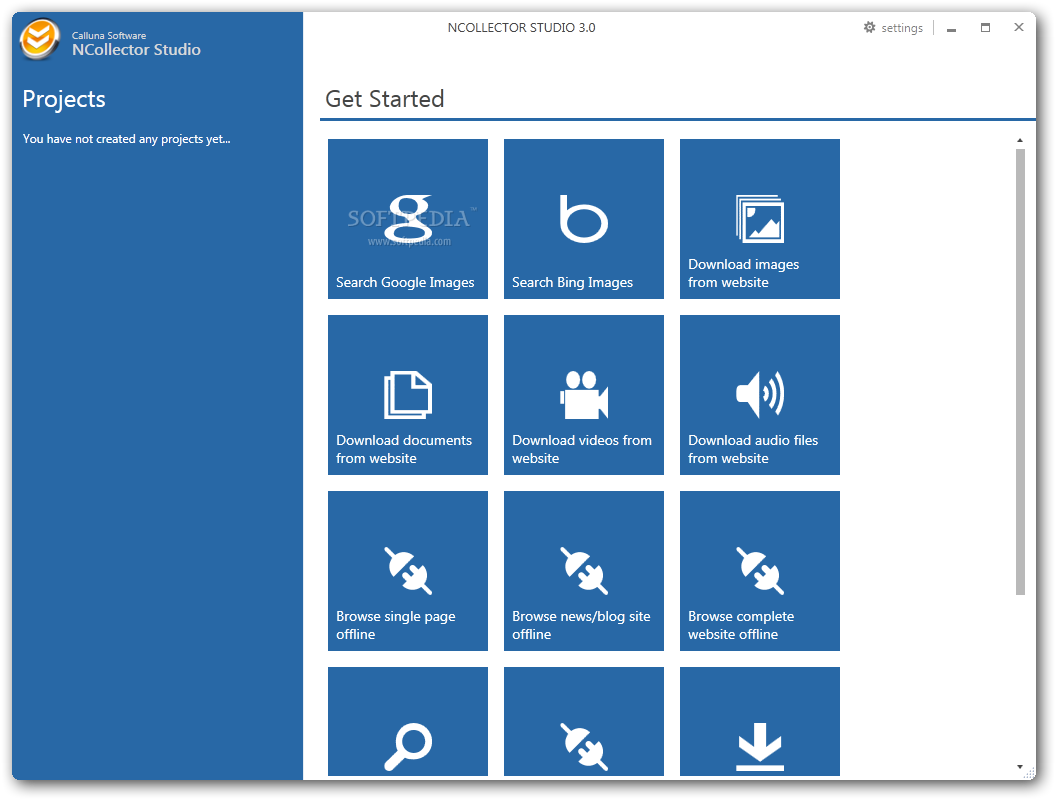Click the Get Started heading
This screenshot has height=800, width=1056.
pyautogui.click(x=385, y=99)
